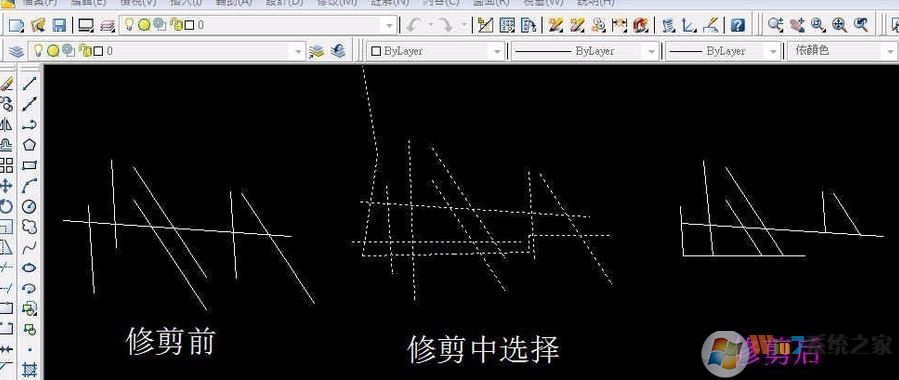Click the plot/preview monitor icon

[86, 25]
